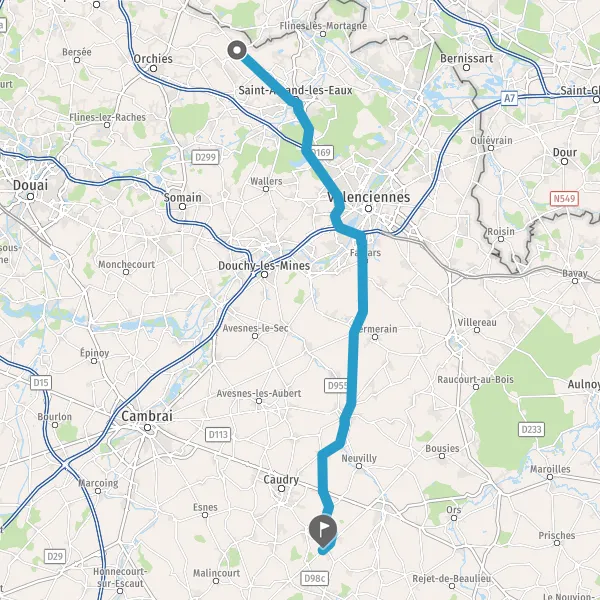600x600 pixels.
Task: Click the A7 motorway shield
Action: (509, 98)
